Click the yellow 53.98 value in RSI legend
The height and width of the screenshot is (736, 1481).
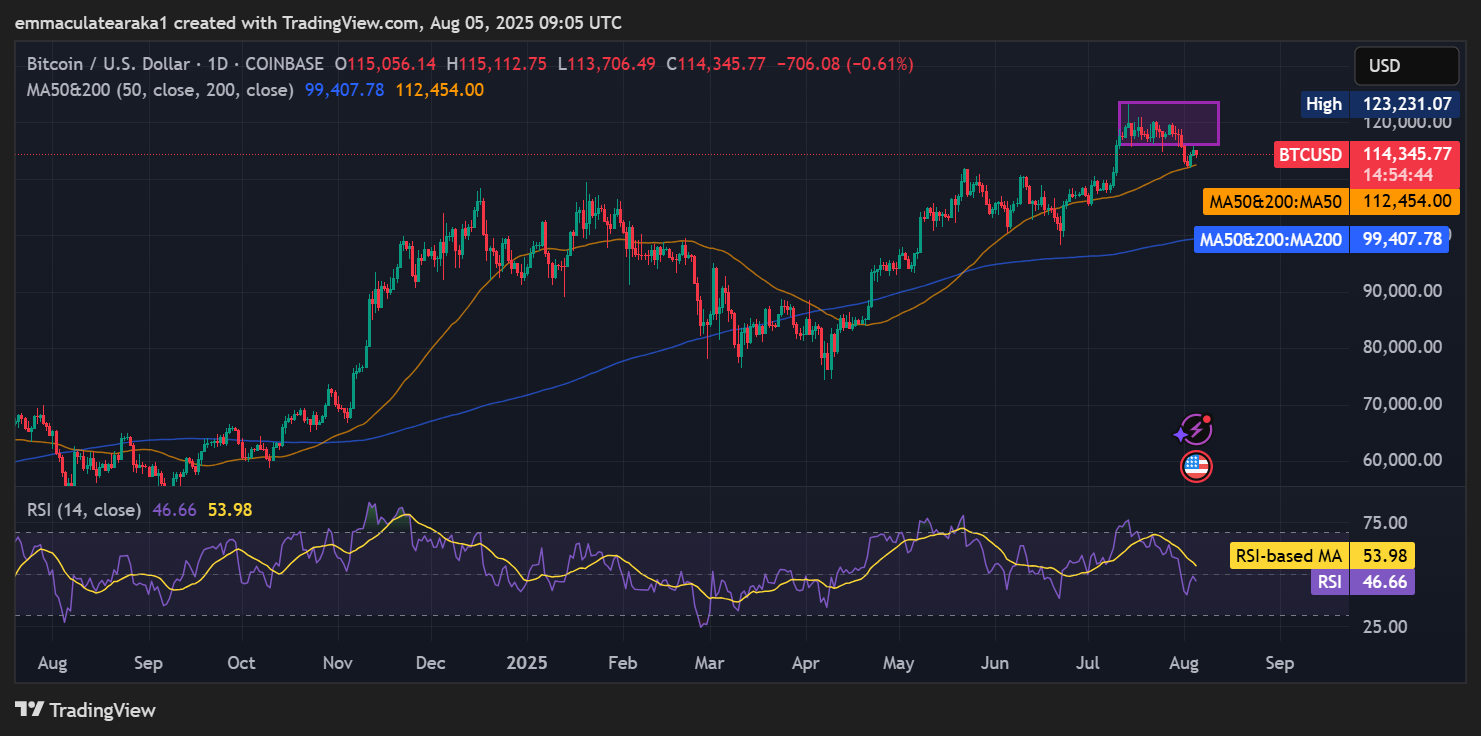230,510
